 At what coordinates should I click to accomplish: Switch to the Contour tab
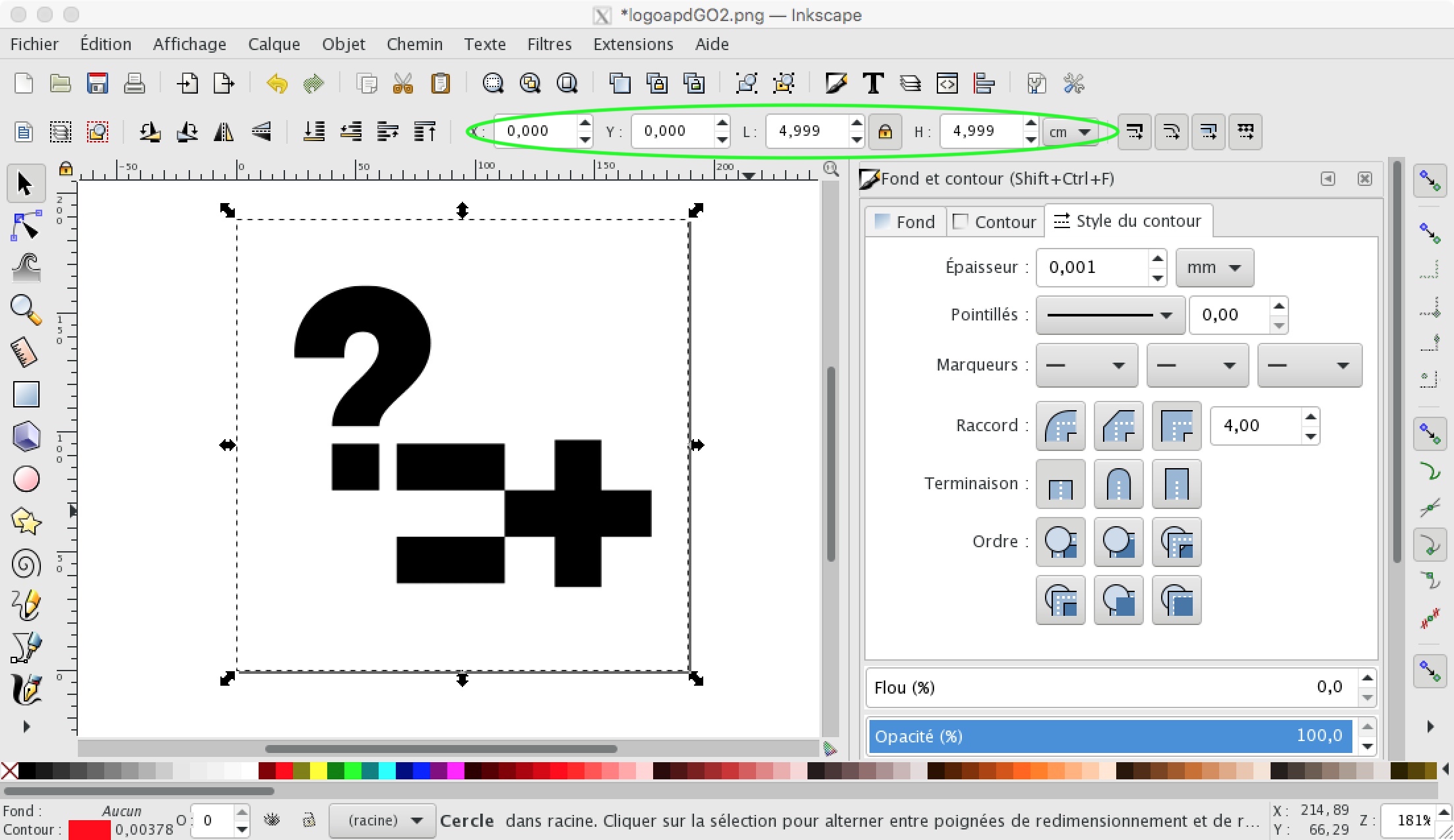tap(996, 222)
